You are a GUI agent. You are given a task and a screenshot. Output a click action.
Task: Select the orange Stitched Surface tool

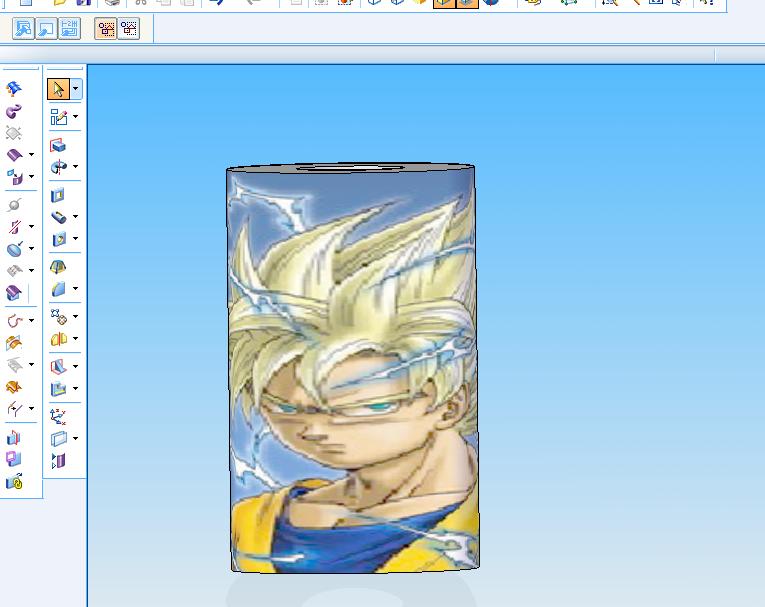[x=14, y=387]
